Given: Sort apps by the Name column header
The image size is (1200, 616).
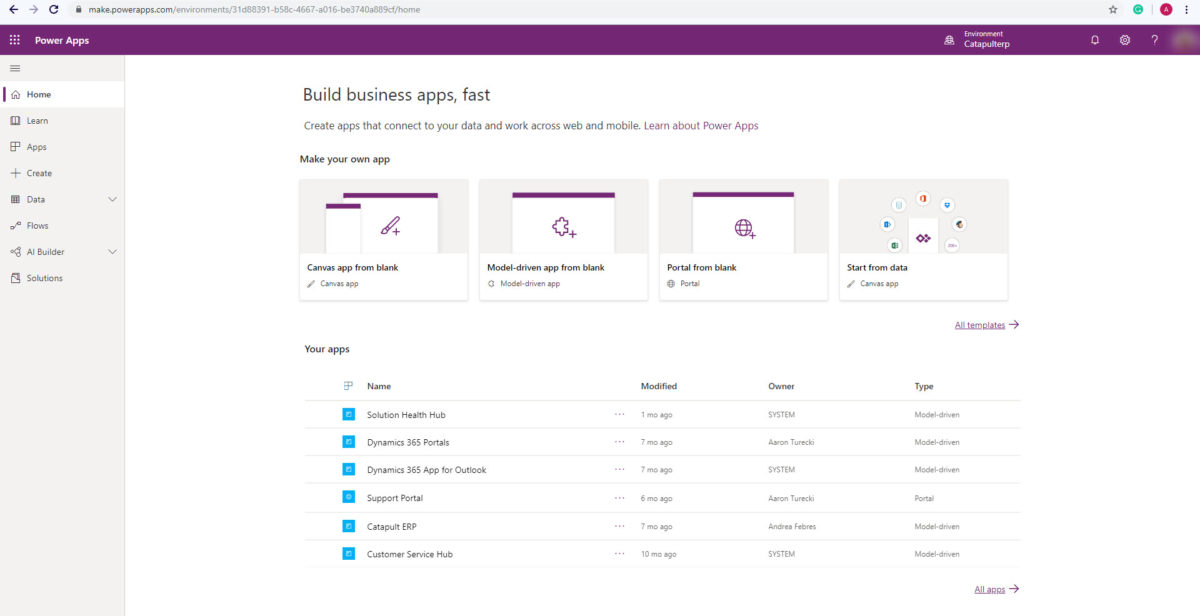Looking at the screenshot, I should [x=379, y=386].
